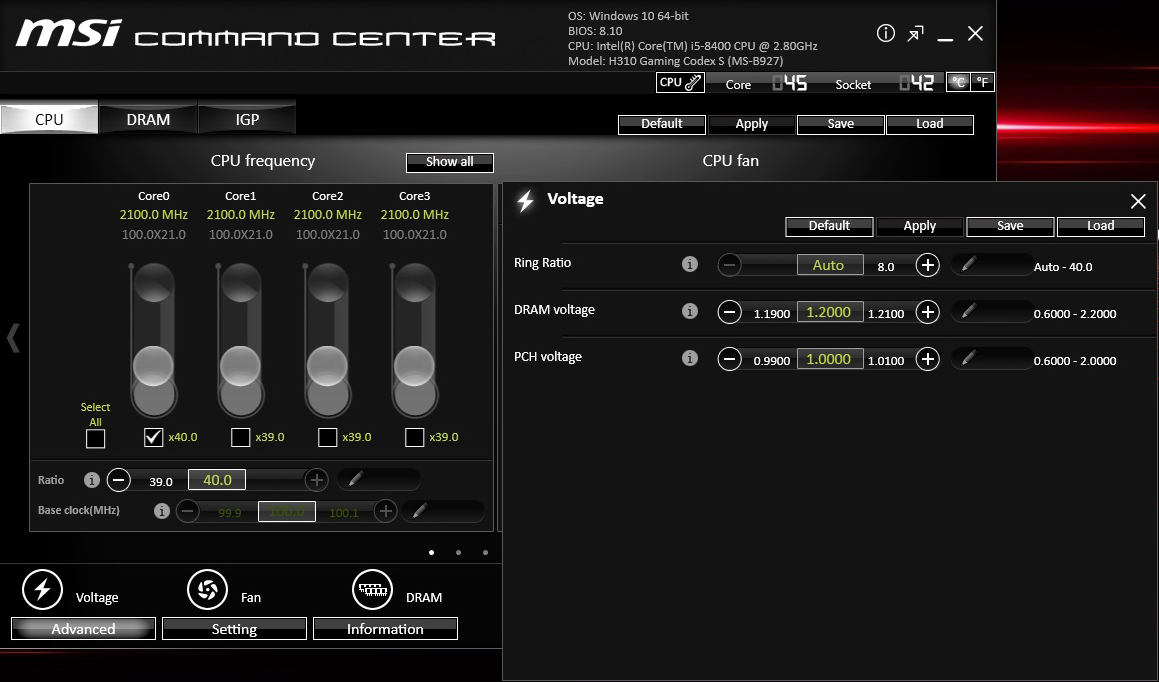1159x682 pixels.
Task: Click the PCH voltage info icon
Action: coord(690,358)
